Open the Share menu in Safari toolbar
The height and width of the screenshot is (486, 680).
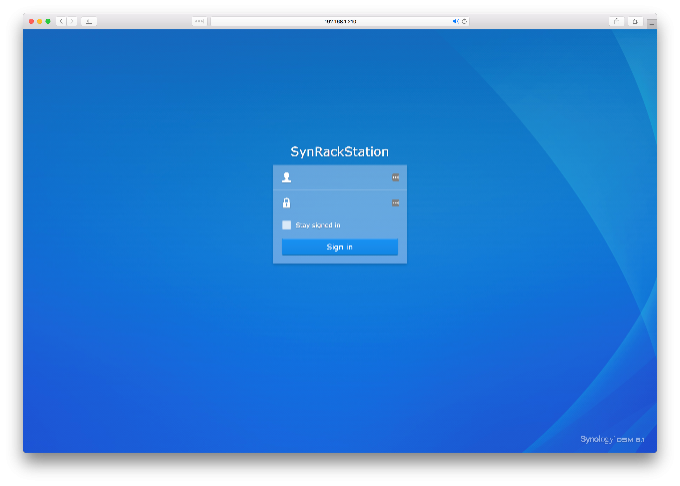click(616, 21)
